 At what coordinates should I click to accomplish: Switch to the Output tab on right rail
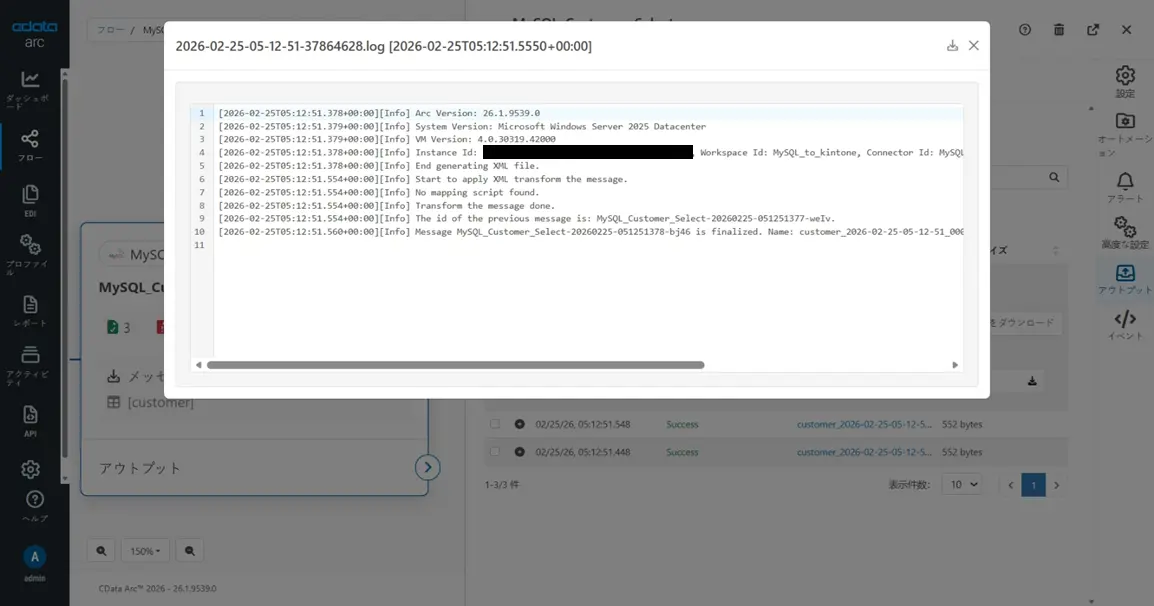tap(1125, 280)
